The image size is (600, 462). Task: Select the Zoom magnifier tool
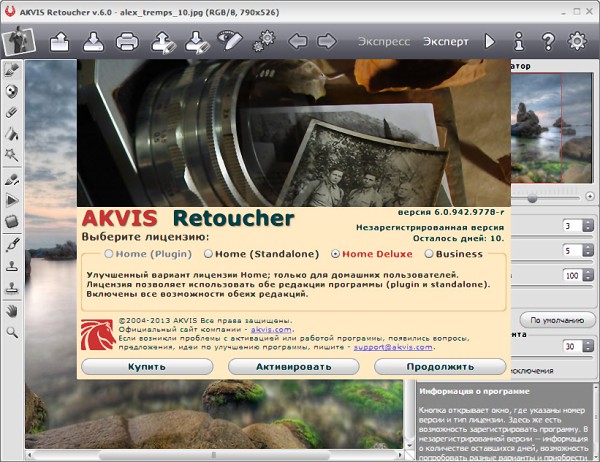coord(12,332)
